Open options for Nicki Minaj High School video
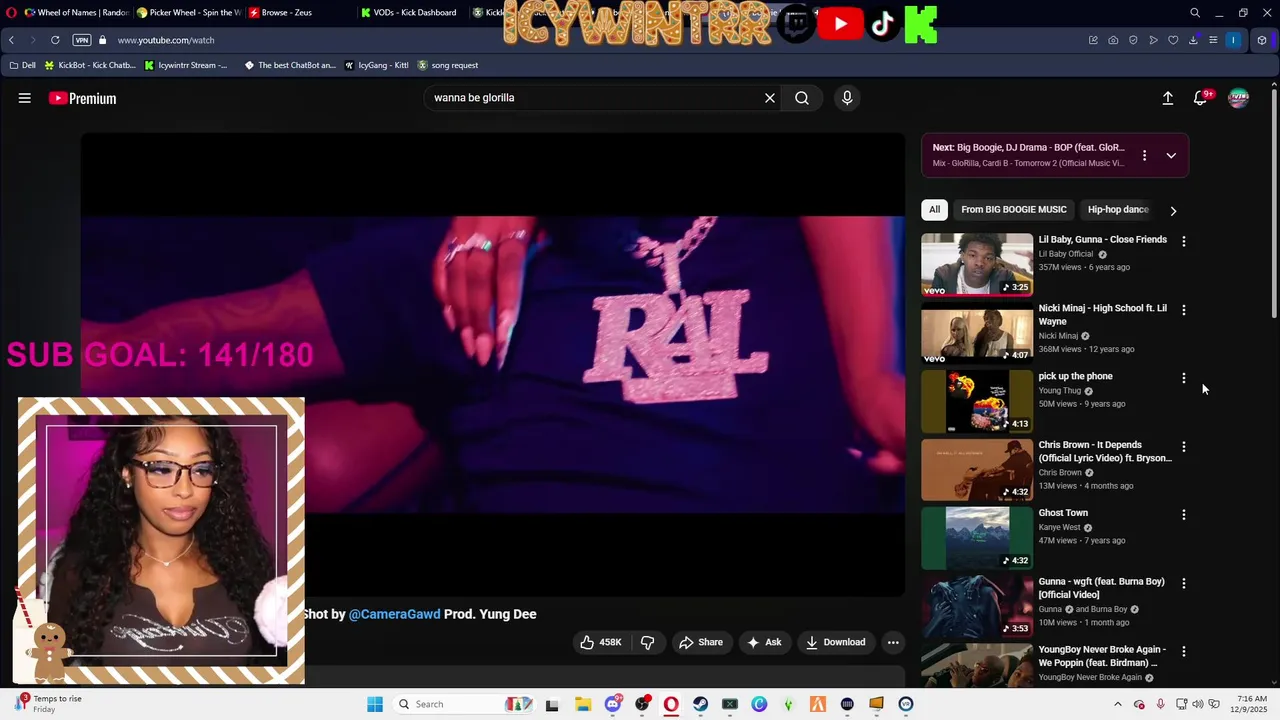The height and width of the screenshot is (720, 1280). click(1184, 310)
